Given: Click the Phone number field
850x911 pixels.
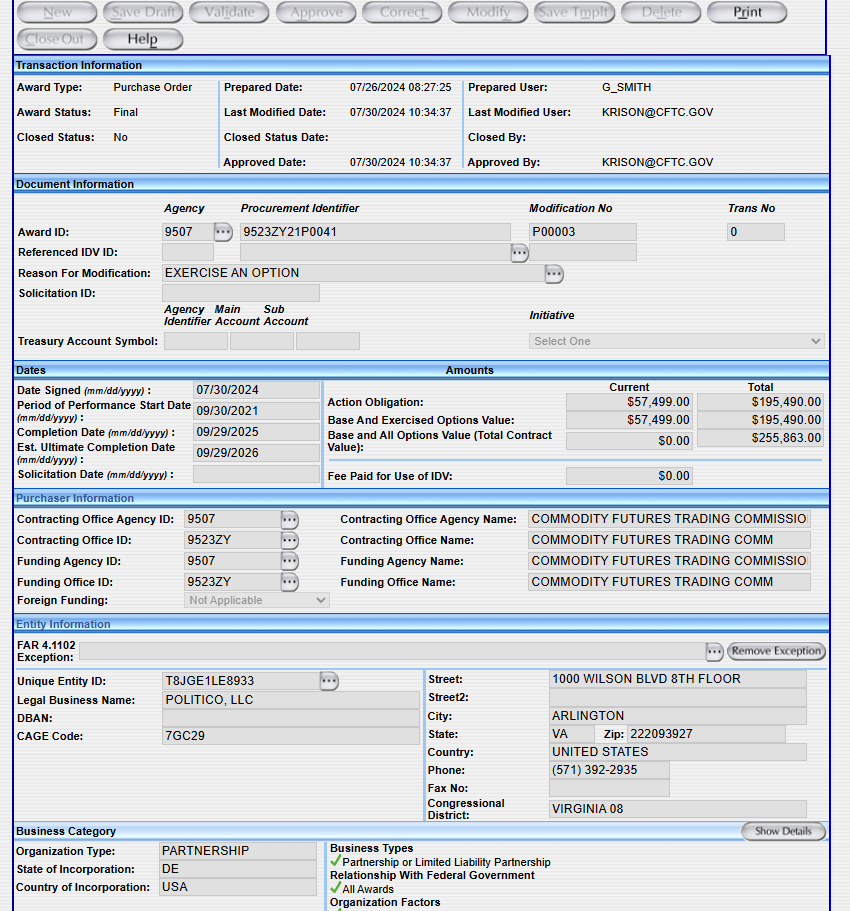Looking at the screenshot, I should [609, 770].
